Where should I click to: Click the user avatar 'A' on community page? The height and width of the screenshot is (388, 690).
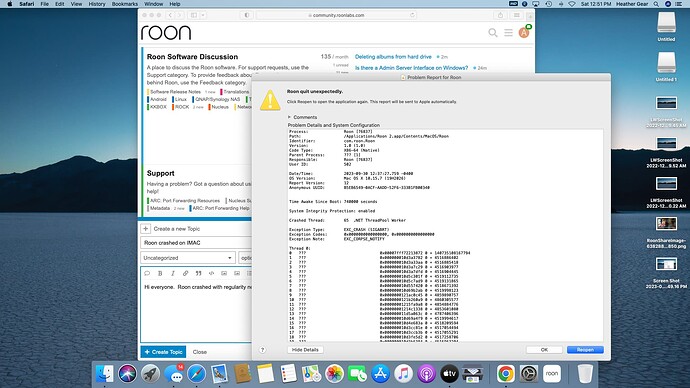pos(524,33)
